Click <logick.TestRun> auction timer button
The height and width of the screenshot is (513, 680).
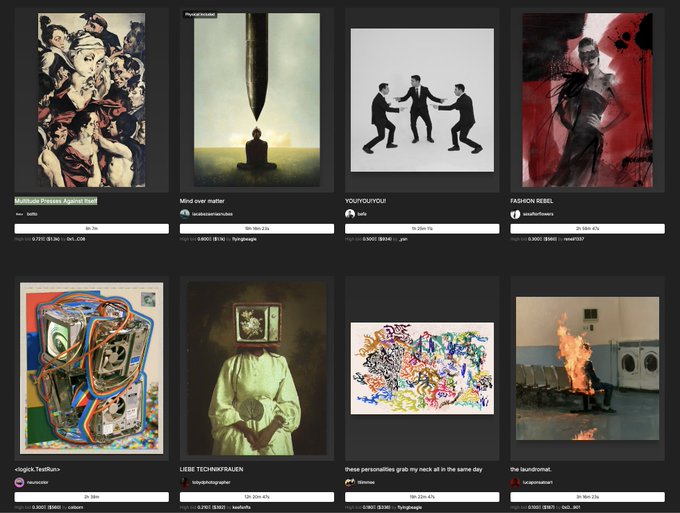pyautogui.click(x=92, y=497)
